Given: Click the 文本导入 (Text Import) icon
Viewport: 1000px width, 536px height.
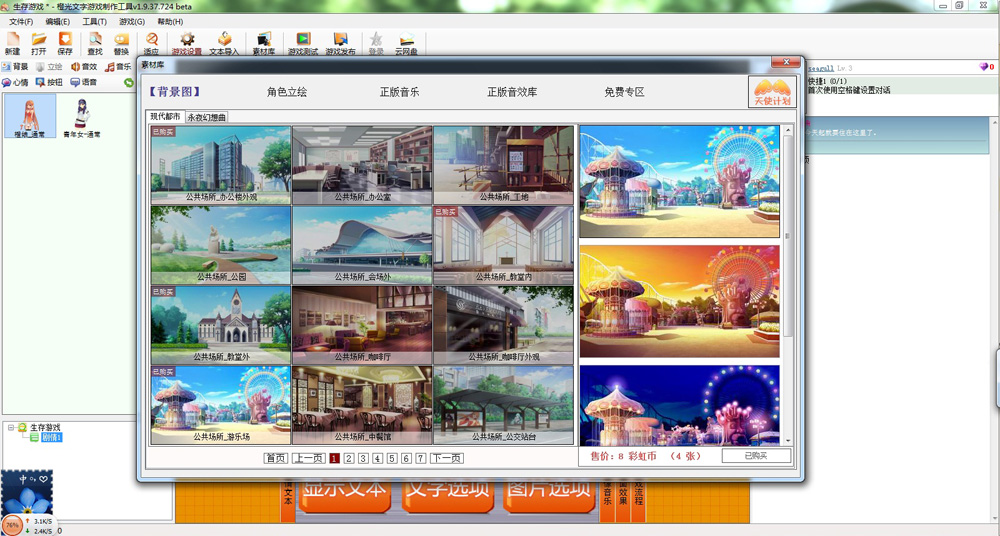Looking at the screenshot, I should (224, 43).
